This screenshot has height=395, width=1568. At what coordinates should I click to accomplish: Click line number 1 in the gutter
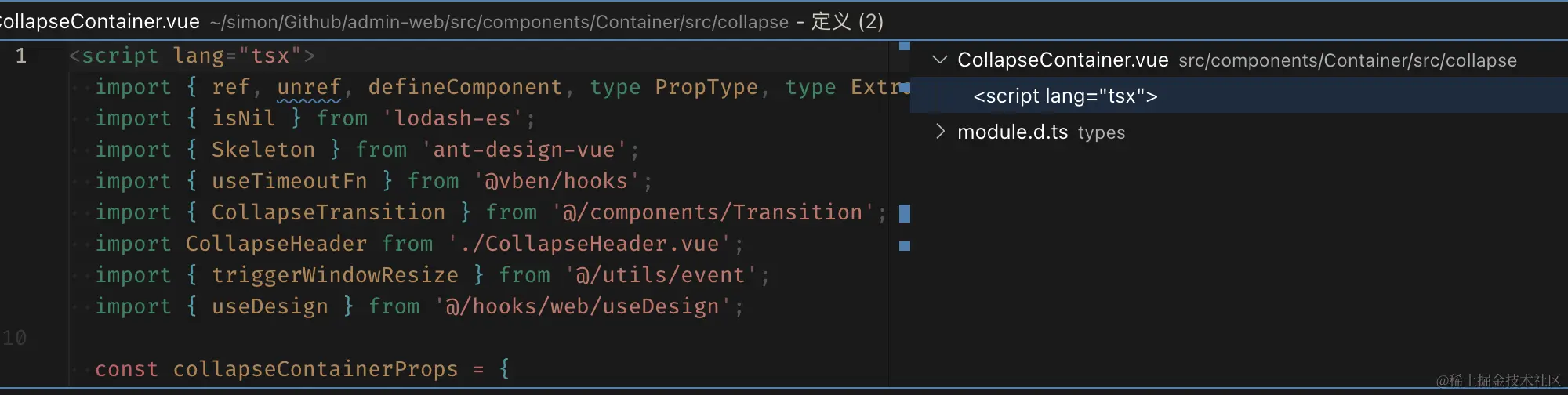point(21,56)
